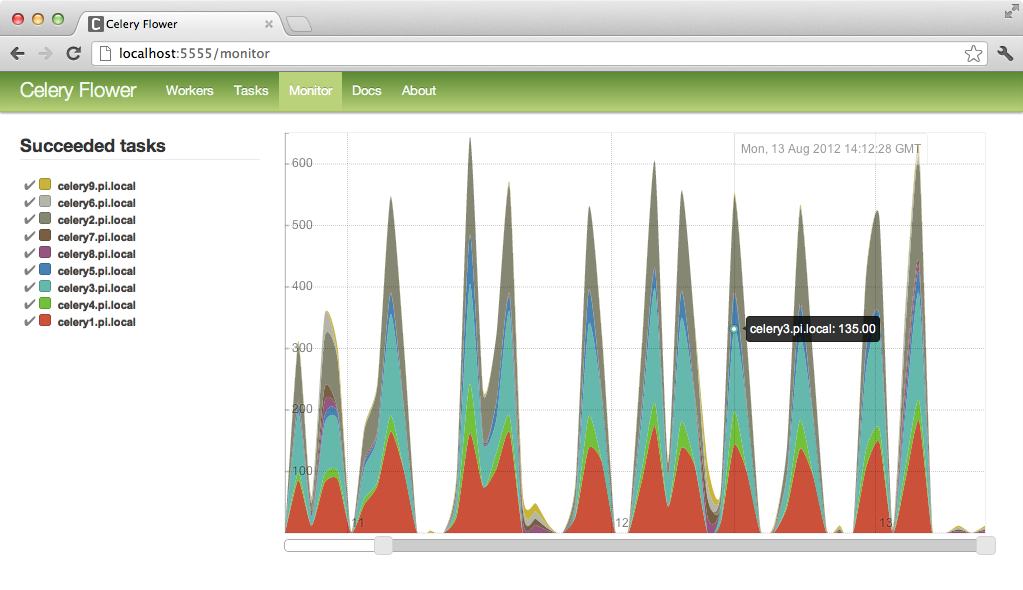Click the localhost:5555/monitor address bar
Viewport: 1023px width, 590px height.
(x=300, y=54)
